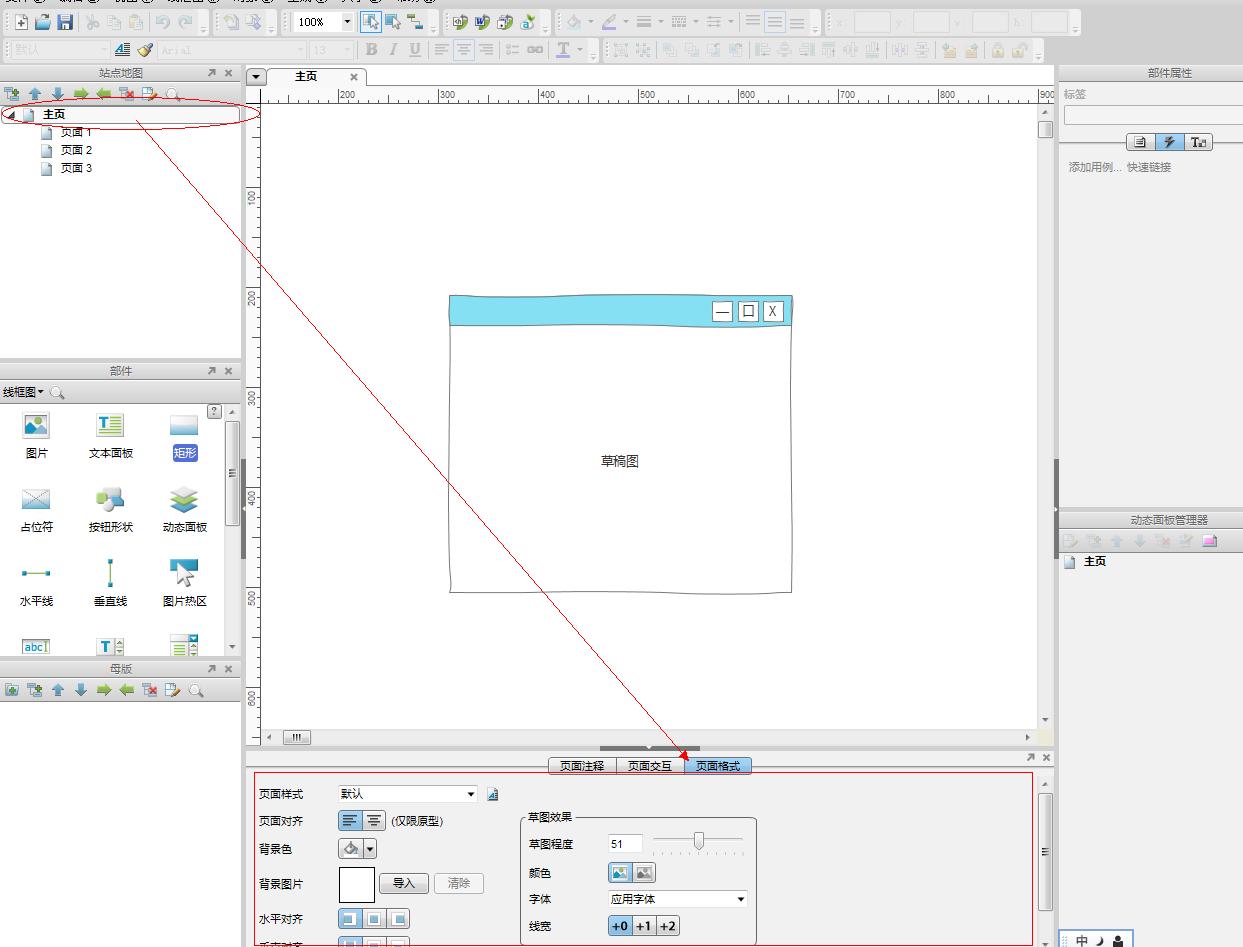
Task: Switch to the 页面交互 tab
Action: click(650, 766)
